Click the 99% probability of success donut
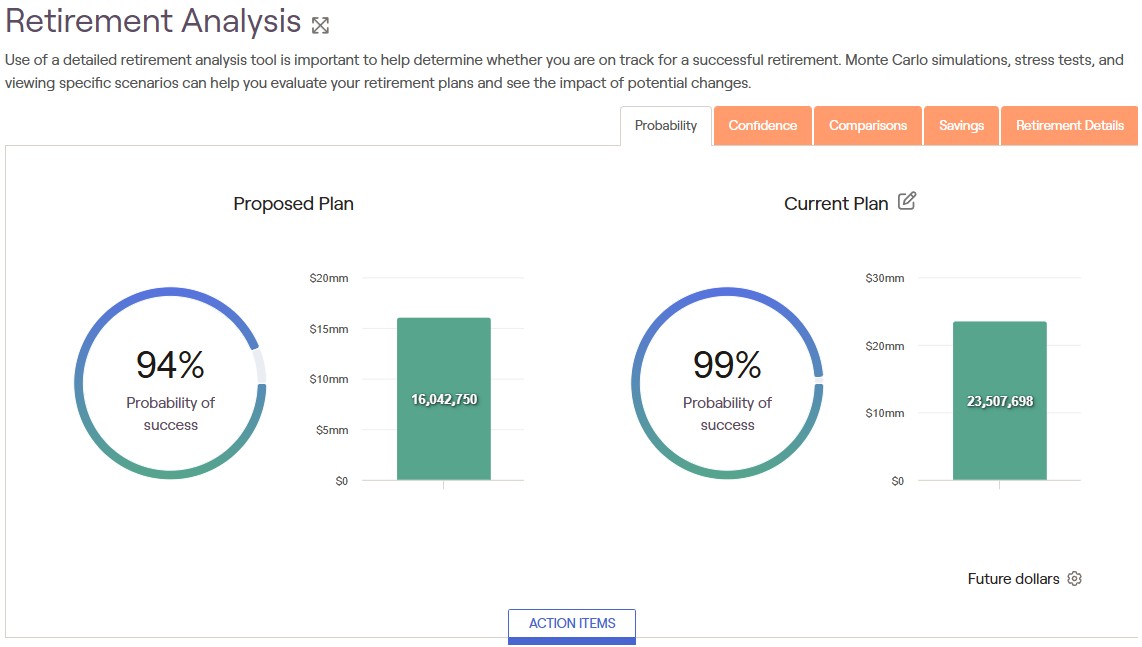 (727, 383)
